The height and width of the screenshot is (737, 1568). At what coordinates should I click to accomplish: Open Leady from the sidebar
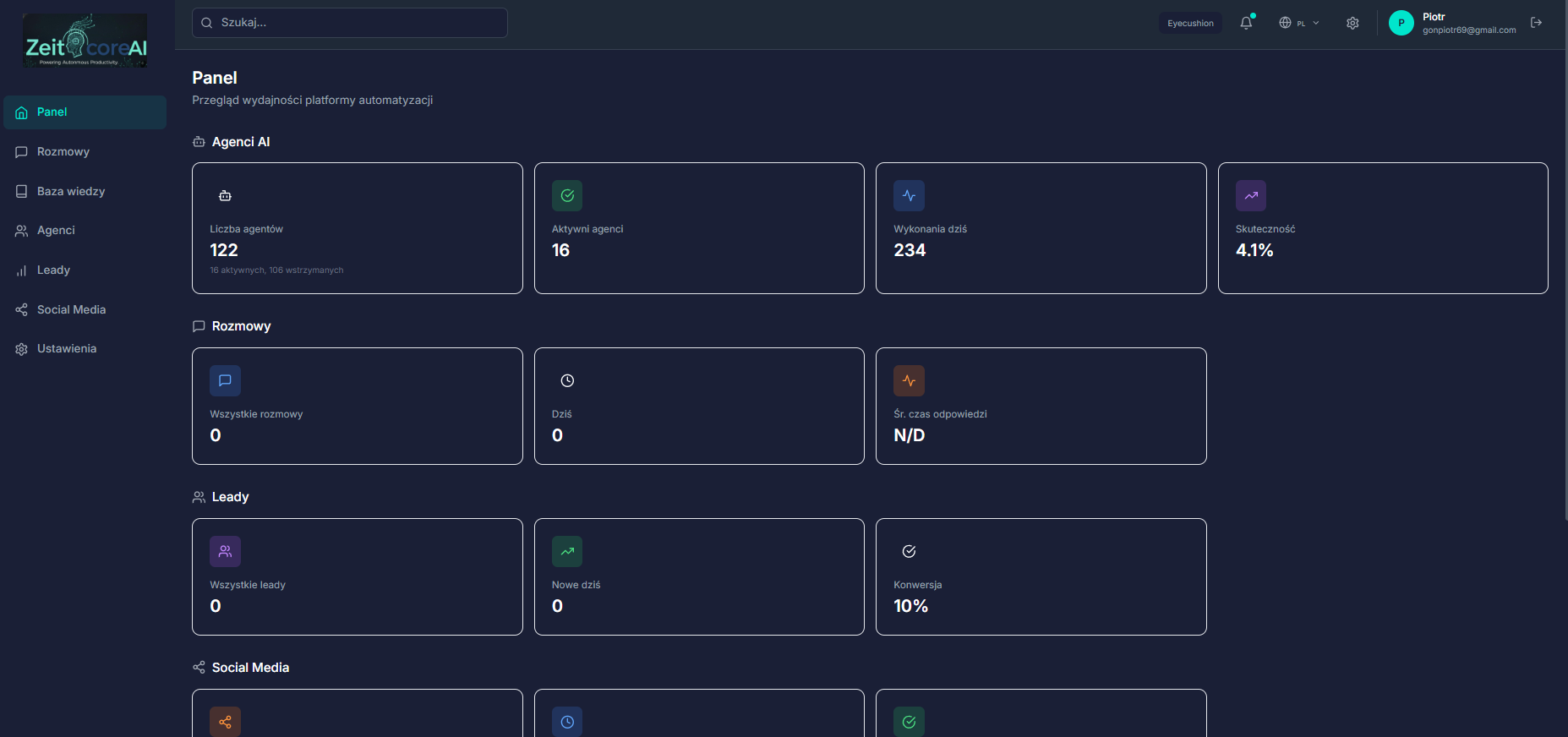[85, 270]
